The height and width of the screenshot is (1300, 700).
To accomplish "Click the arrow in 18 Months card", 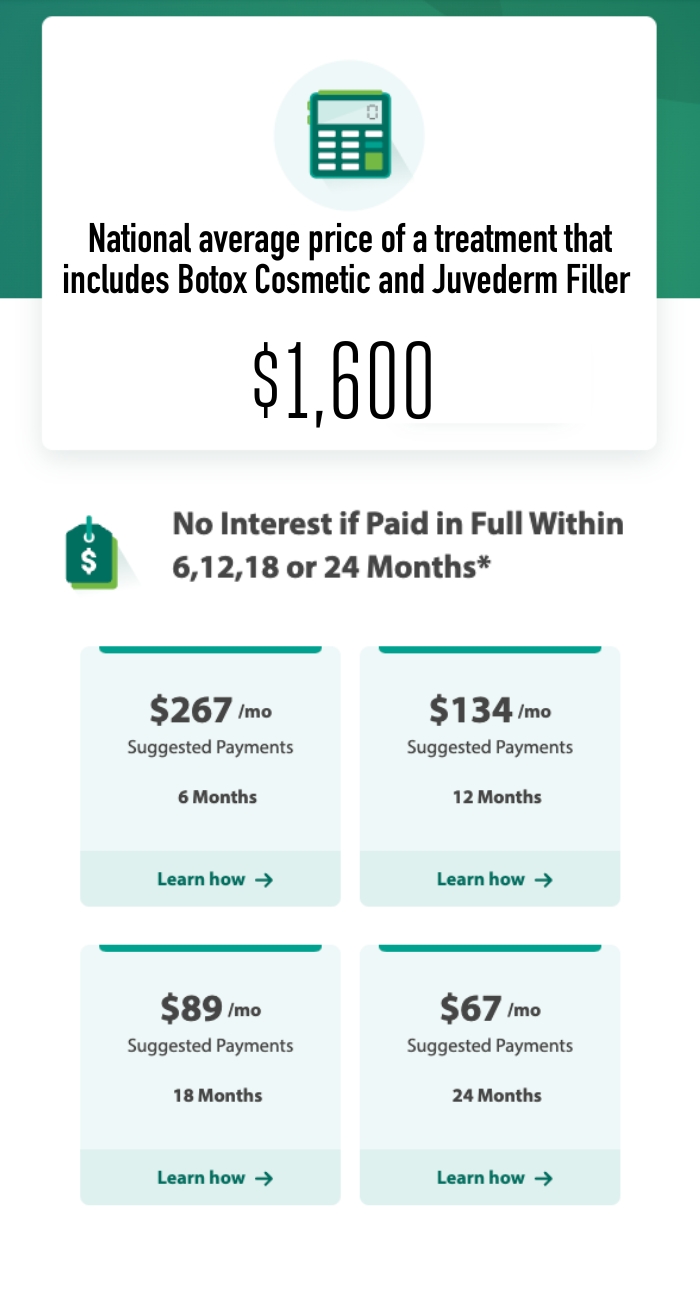I will pyautogui.click(x=264, y=1178).
